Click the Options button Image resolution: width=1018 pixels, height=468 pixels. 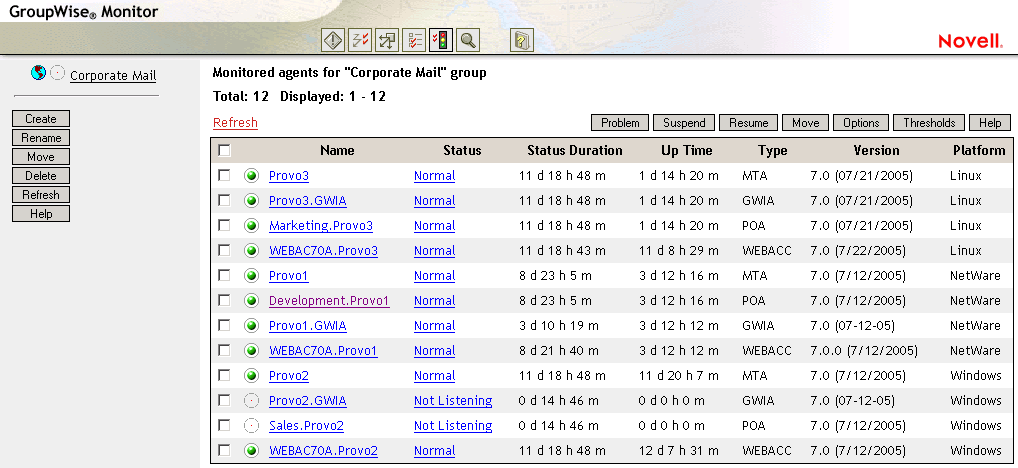tap(861, 123)
